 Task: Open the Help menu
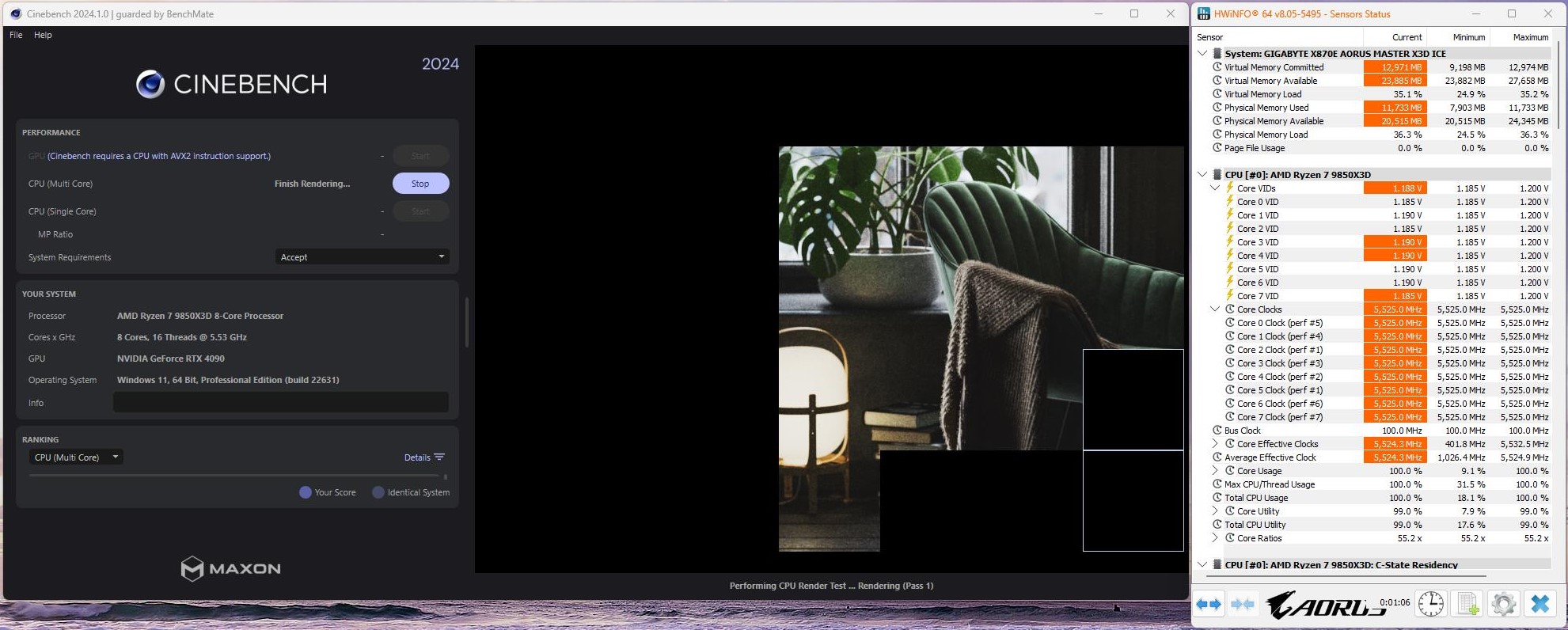[x=43, y=35]
